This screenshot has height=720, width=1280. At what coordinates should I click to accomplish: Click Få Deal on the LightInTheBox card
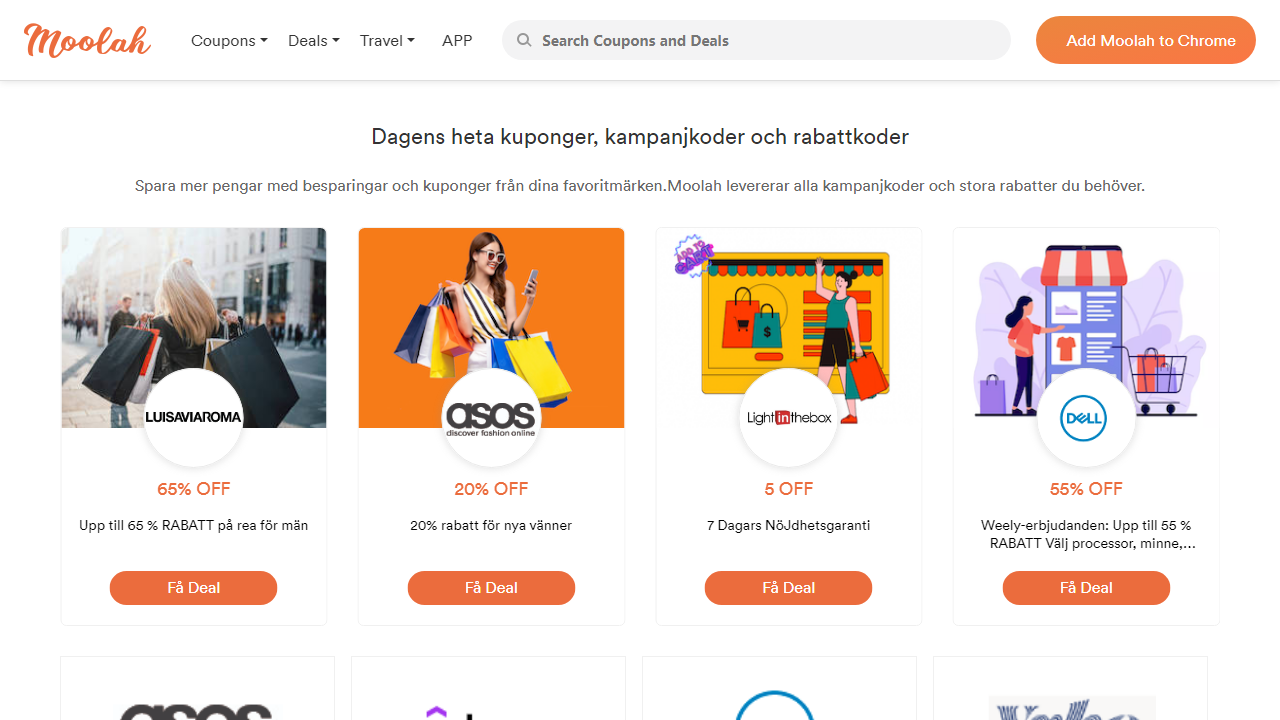click(x=788, y=588)
